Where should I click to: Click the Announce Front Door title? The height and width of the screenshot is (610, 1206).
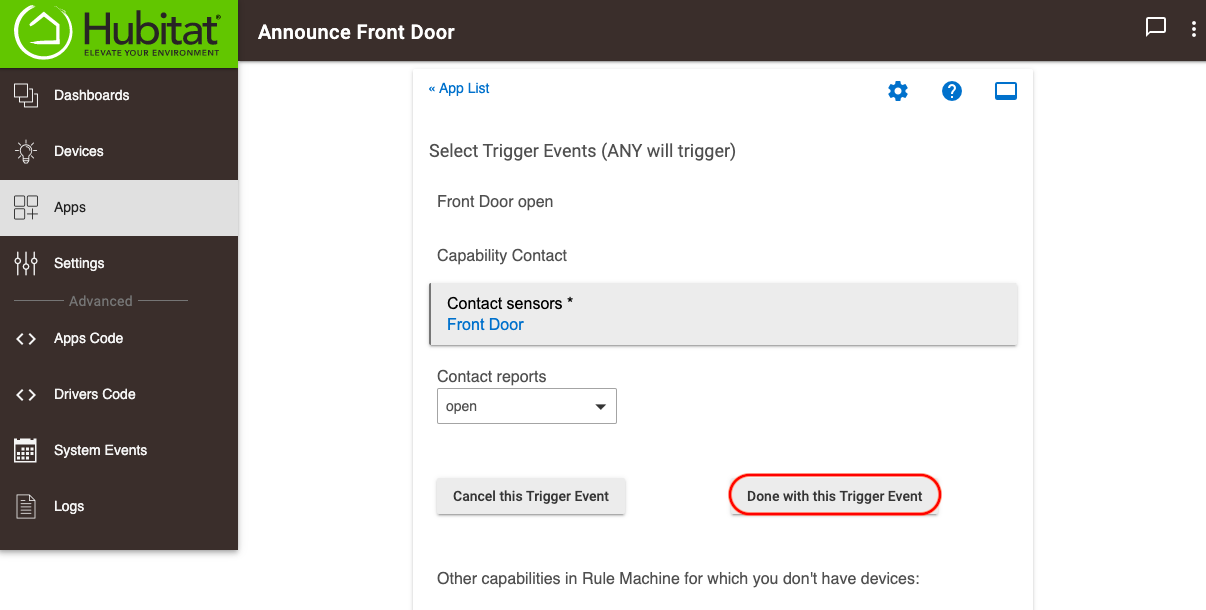[x=356, y=32]
